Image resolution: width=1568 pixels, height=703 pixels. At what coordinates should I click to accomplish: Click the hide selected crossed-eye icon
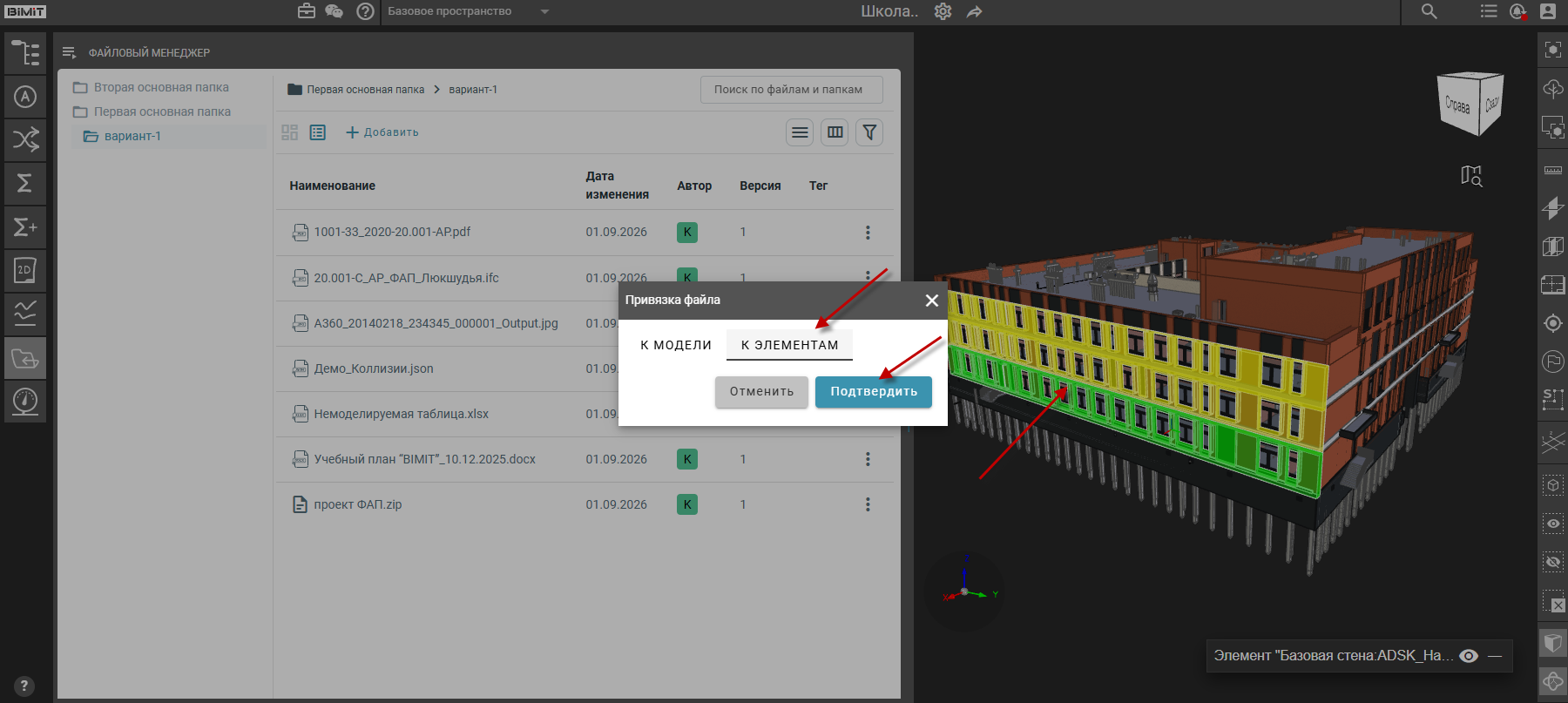1553,562
